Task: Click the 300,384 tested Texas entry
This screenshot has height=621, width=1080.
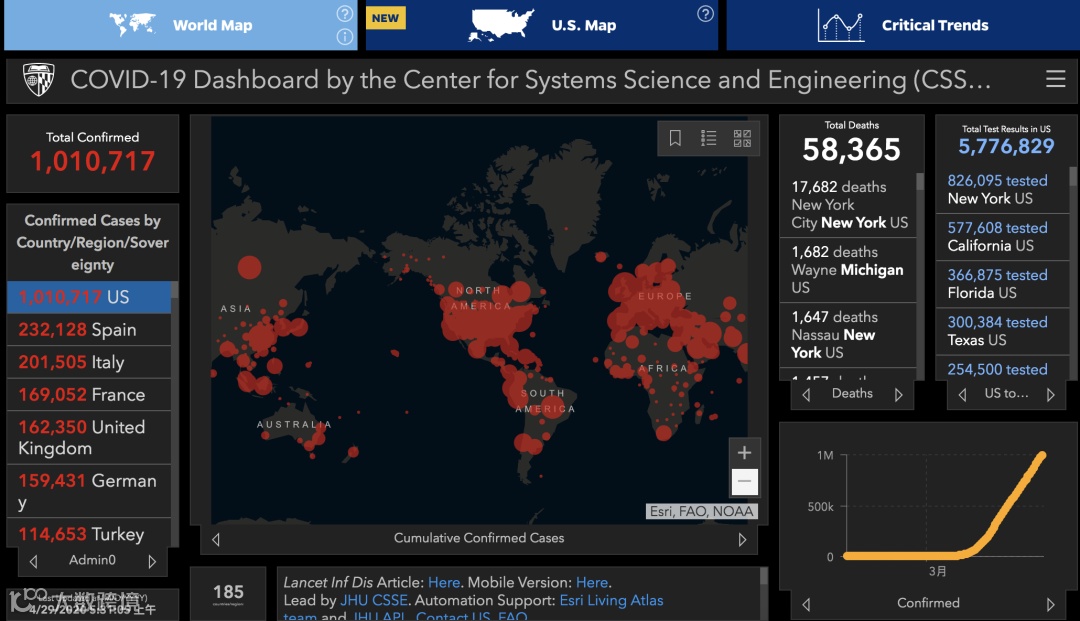Action: (x=1002, y=331)
